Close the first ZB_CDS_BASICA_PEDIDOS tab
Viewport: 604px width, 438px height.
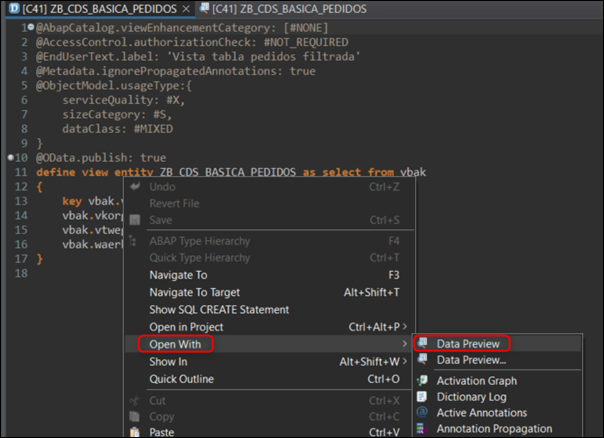186,9
